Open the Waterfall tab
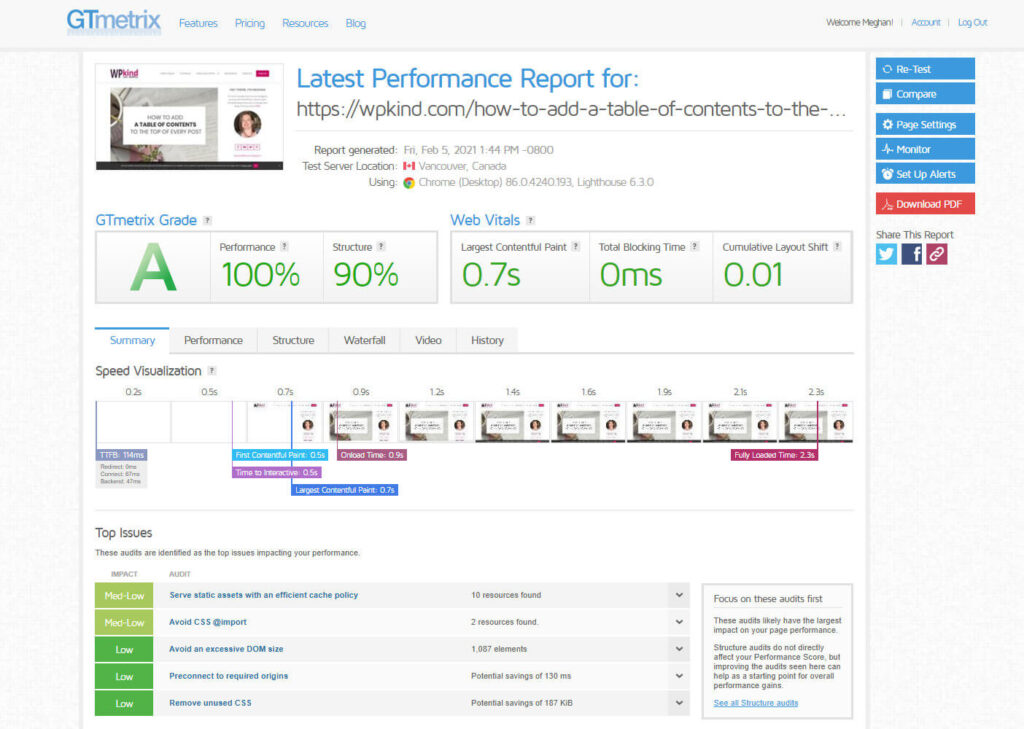This screenshot has height=729, width=1024. point(364,340)
